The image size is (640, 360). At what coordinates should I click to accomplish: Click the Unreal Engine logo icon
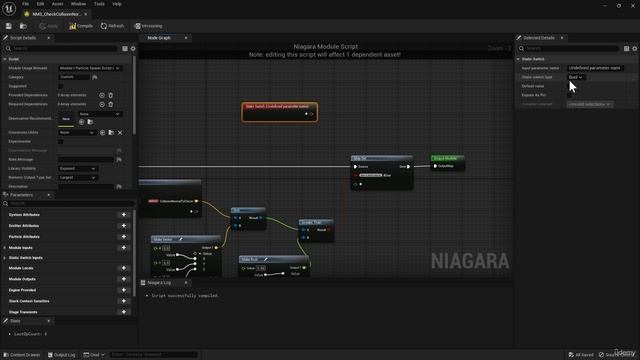coord(9,8)
